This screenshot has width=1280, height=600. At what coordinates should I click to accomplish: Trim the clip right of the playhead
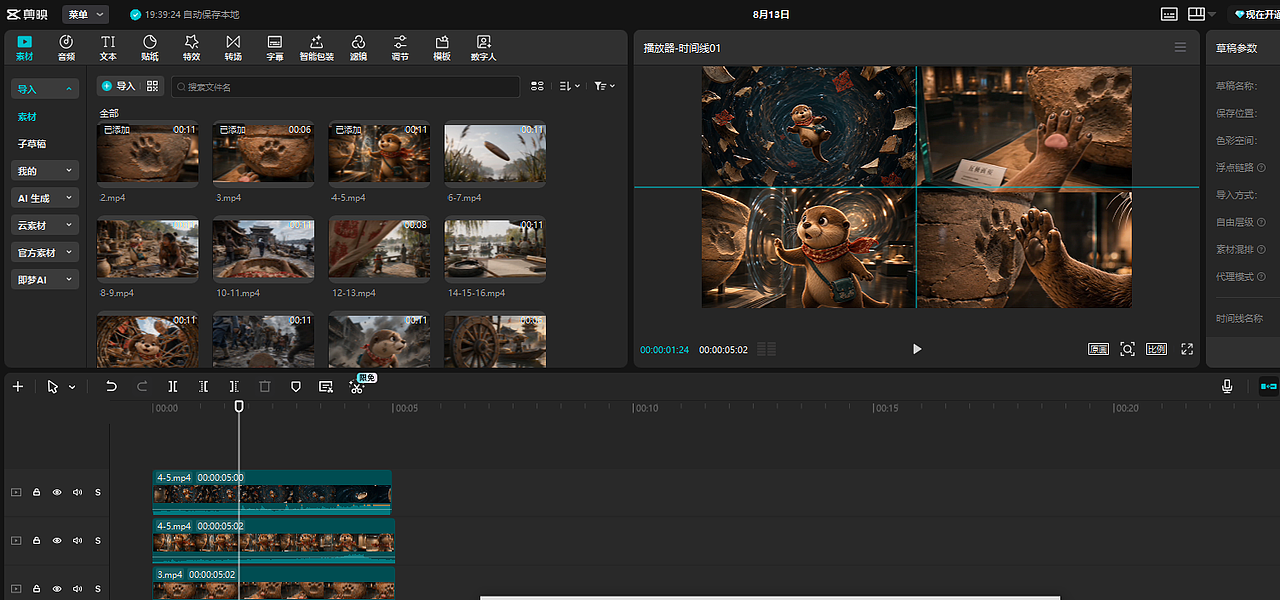point(234,386)
